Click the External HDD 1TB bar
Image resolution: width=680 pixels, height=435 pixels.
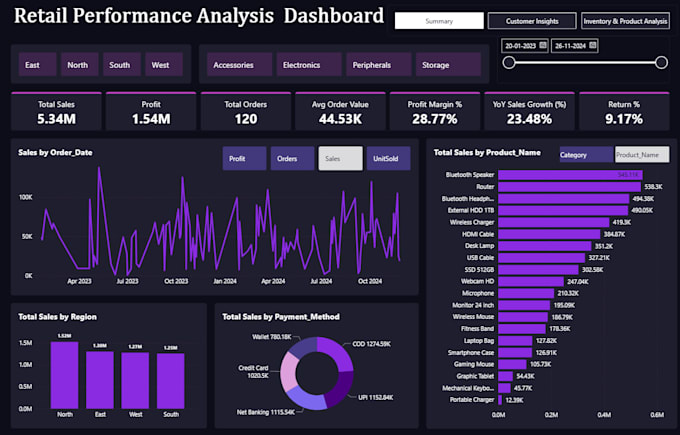[x=563, y=210]
